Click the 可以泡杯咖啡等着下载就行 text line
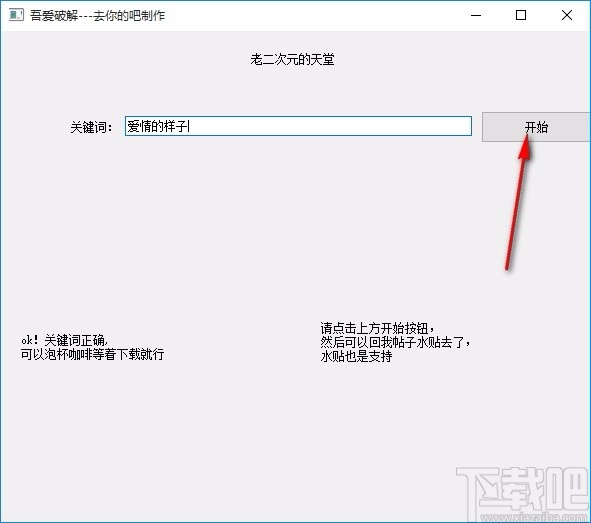Image resolution: width=591 pixels, height=523 pixels. point(92,354)
